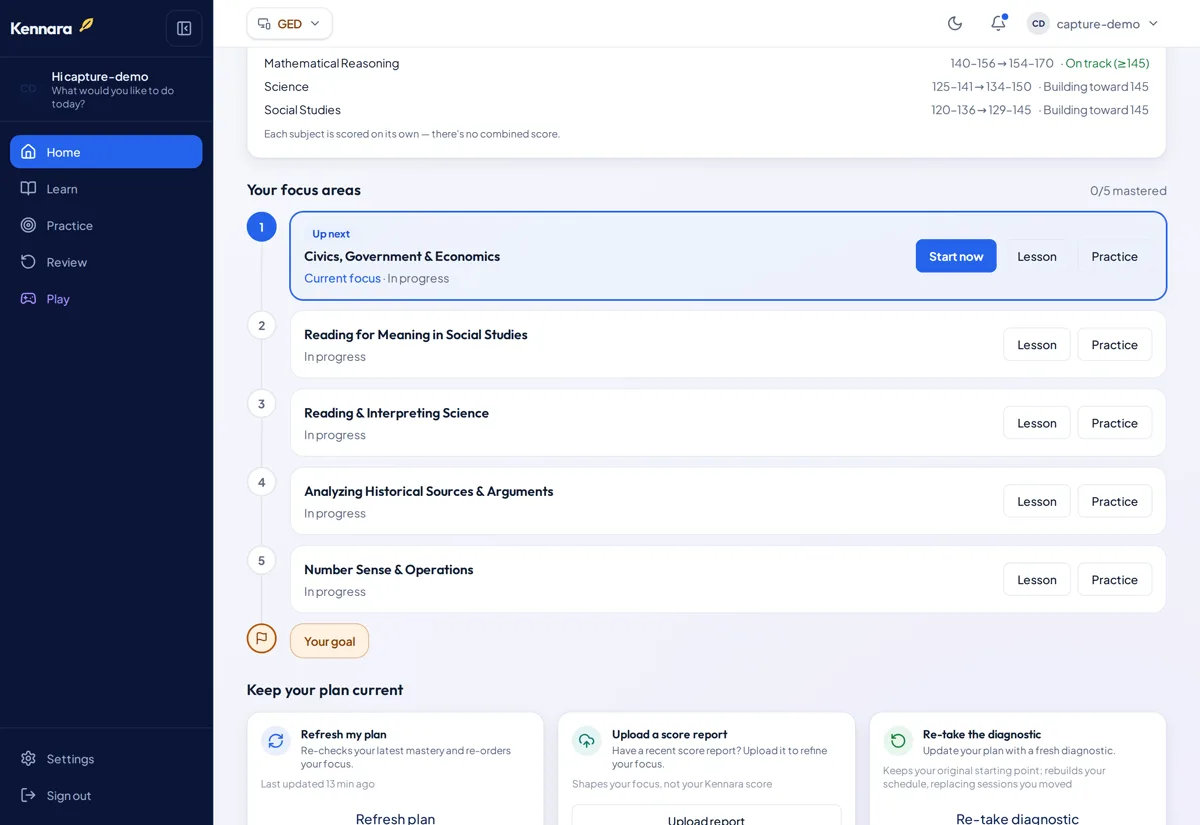Click the Science score row label
Viewport: 1200px width, 825px height.
coord(286,87)
